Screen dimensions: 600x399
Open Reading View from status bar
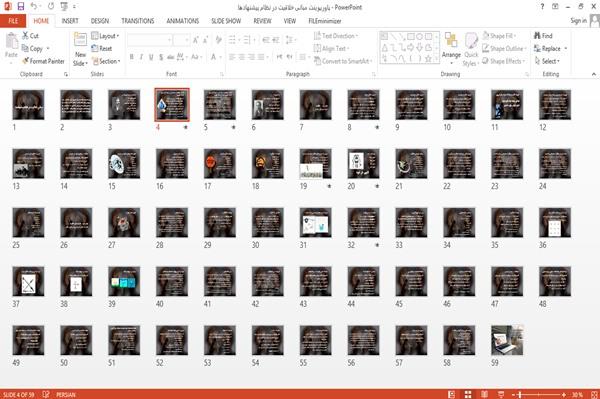pos(484,394)
